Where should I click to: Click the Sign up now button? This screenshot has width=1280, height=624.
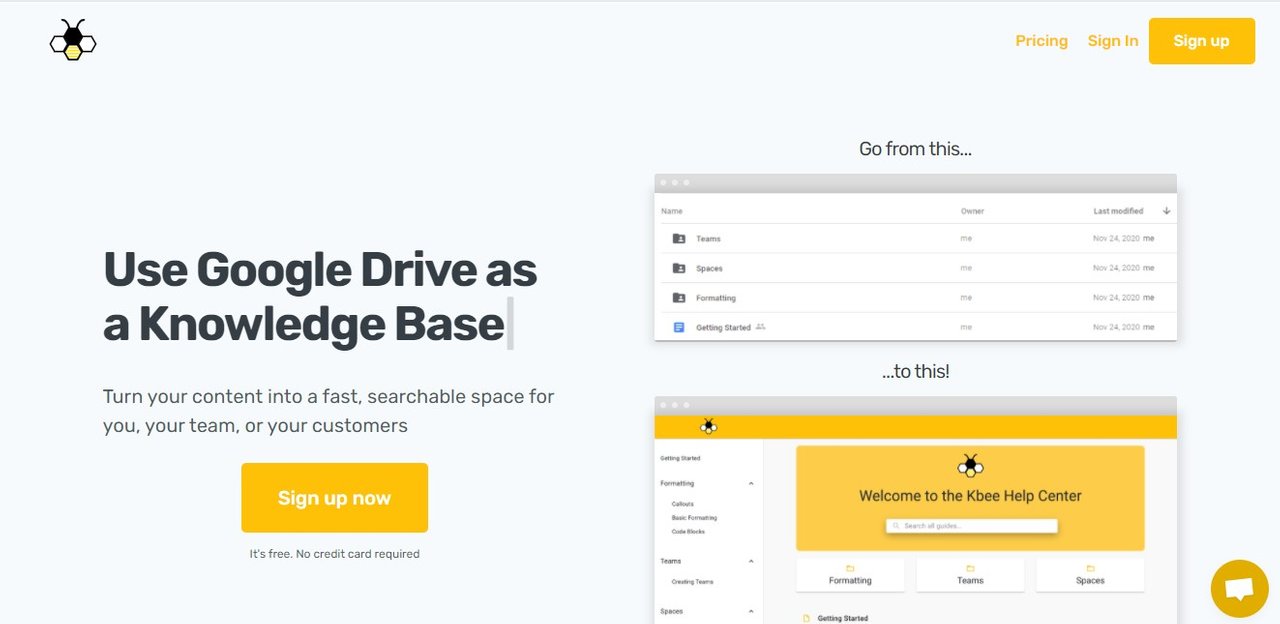coord(334,498)
